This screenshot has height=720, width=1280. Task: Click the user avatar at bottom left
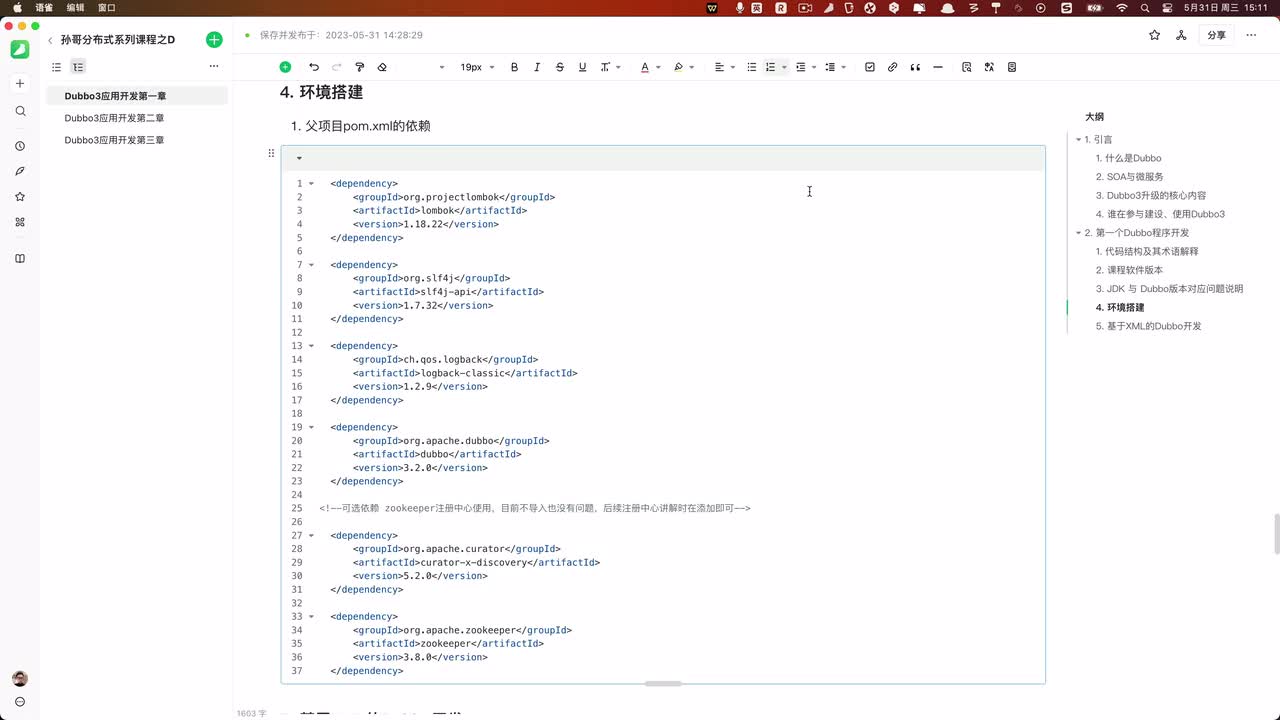(x=20, y=679)
